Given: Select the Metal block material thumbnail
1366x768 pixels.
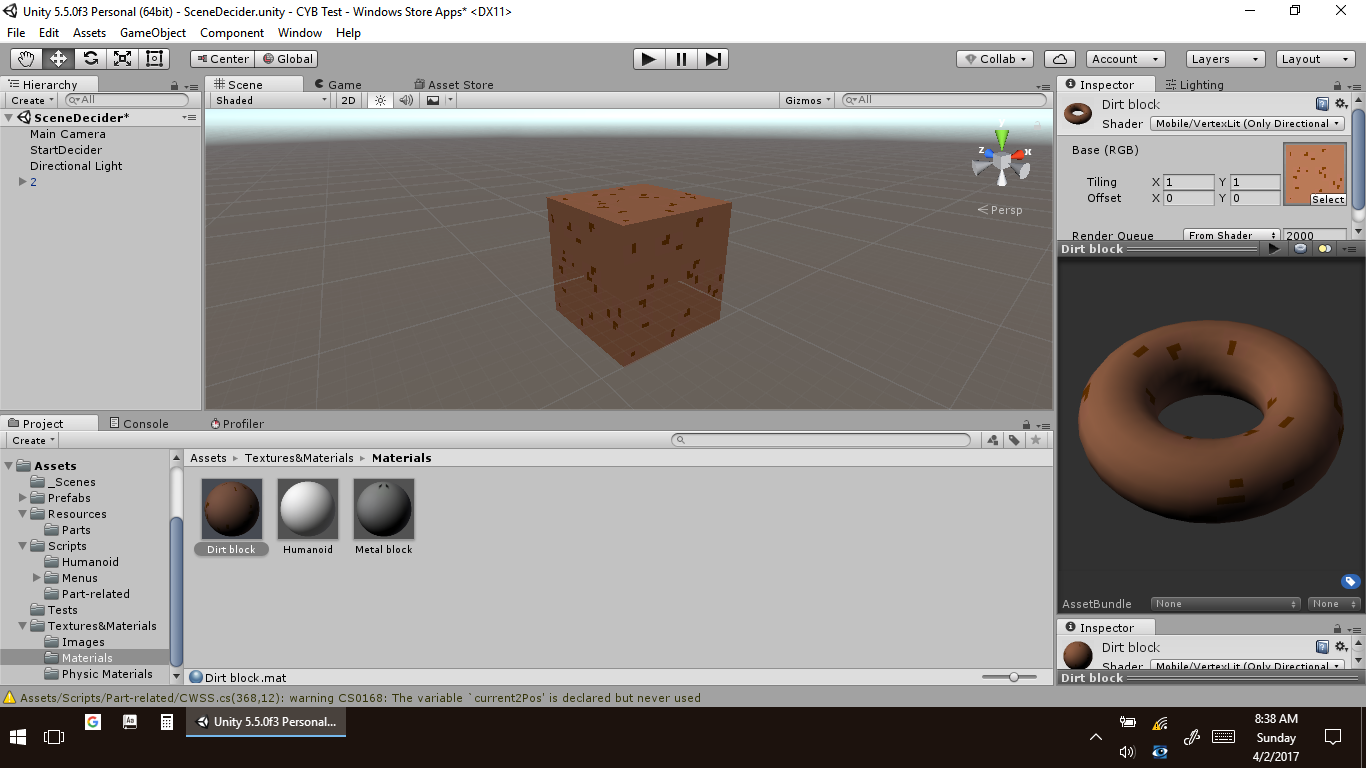Looking at the screenshot, I should (384, 510).
